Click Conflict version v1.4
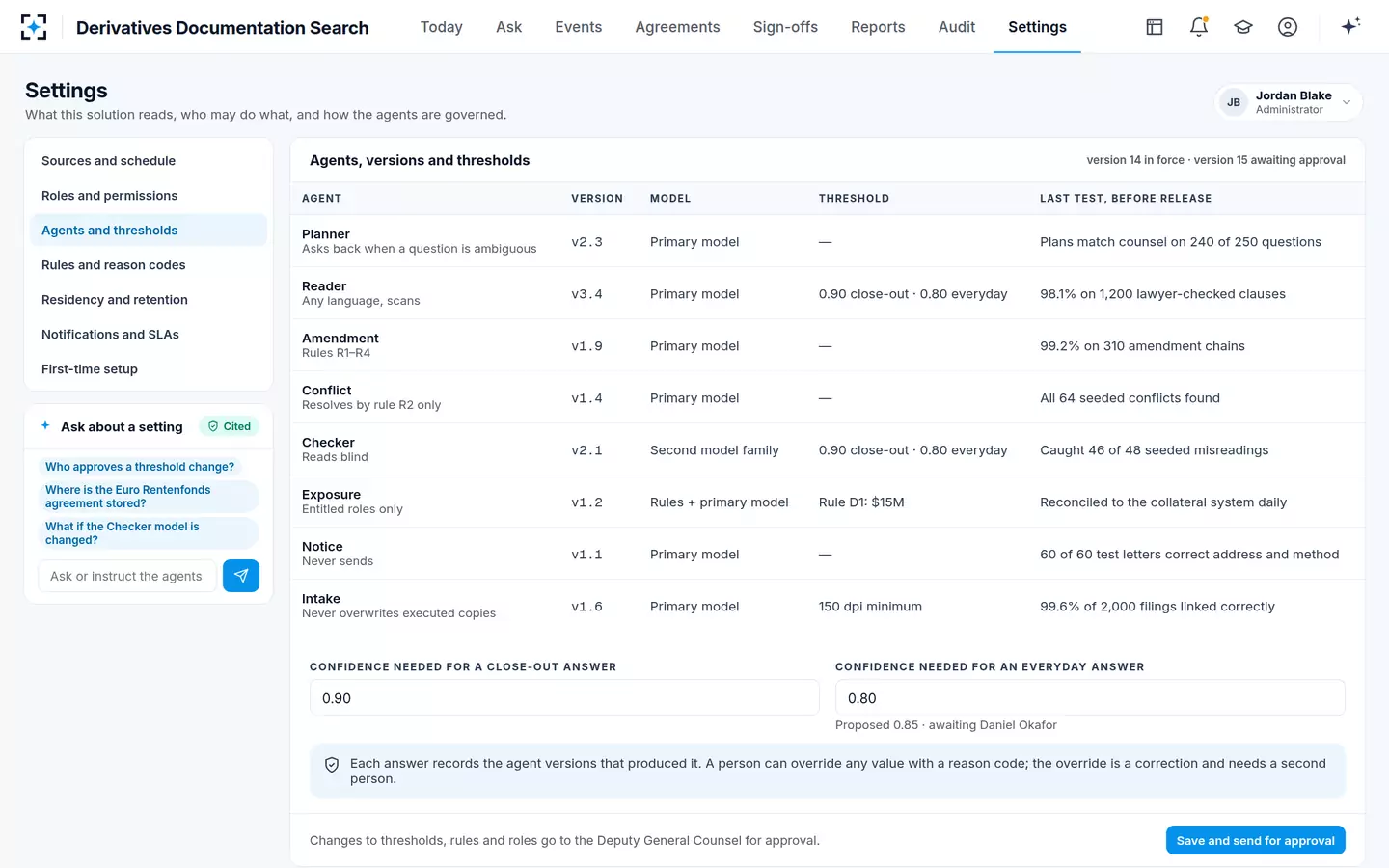This screenshot has height=868, width=1389. (586, 398)
